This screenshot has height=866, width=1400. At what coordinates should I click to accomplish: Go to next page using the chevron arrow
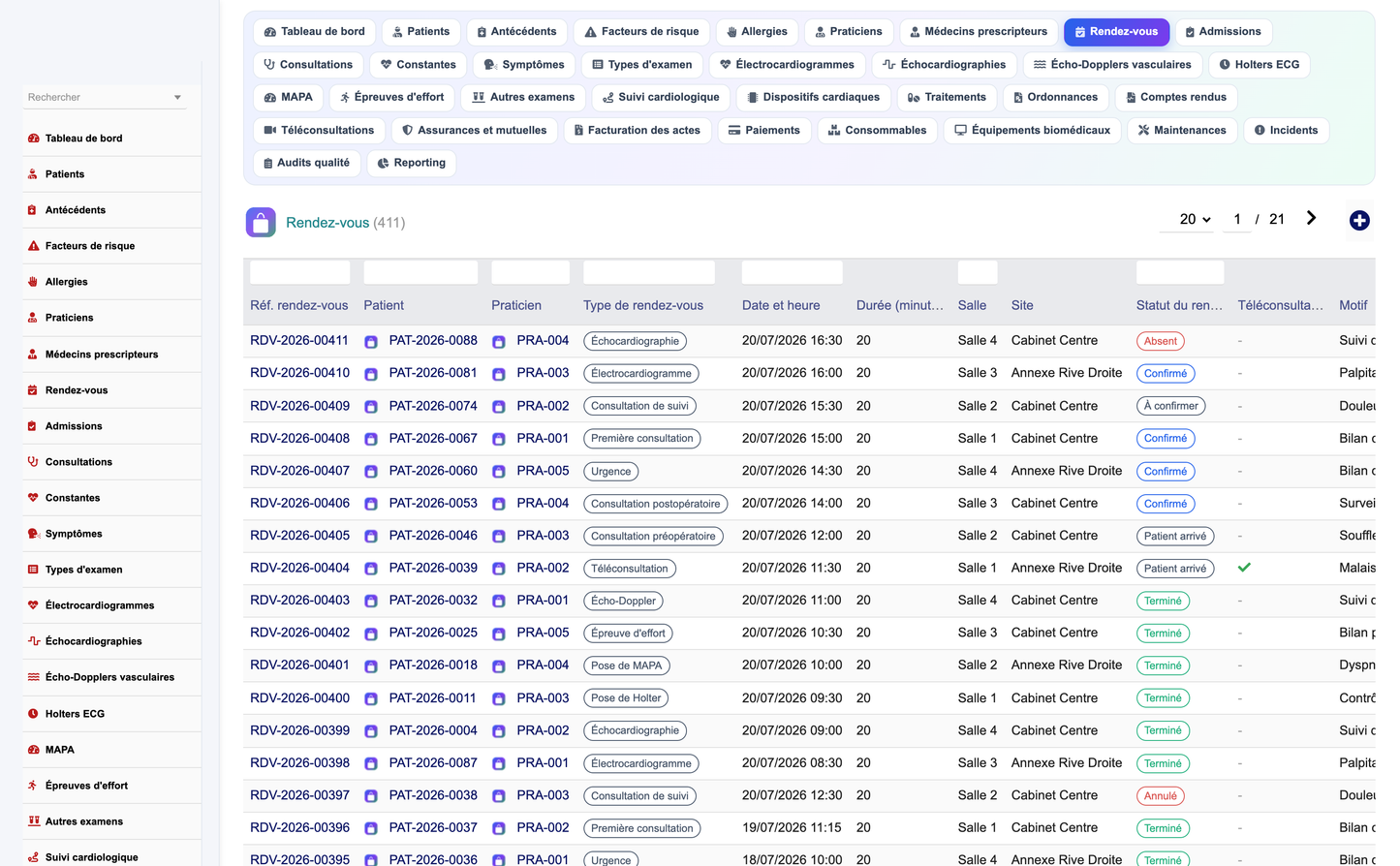tap(1311, 219)
